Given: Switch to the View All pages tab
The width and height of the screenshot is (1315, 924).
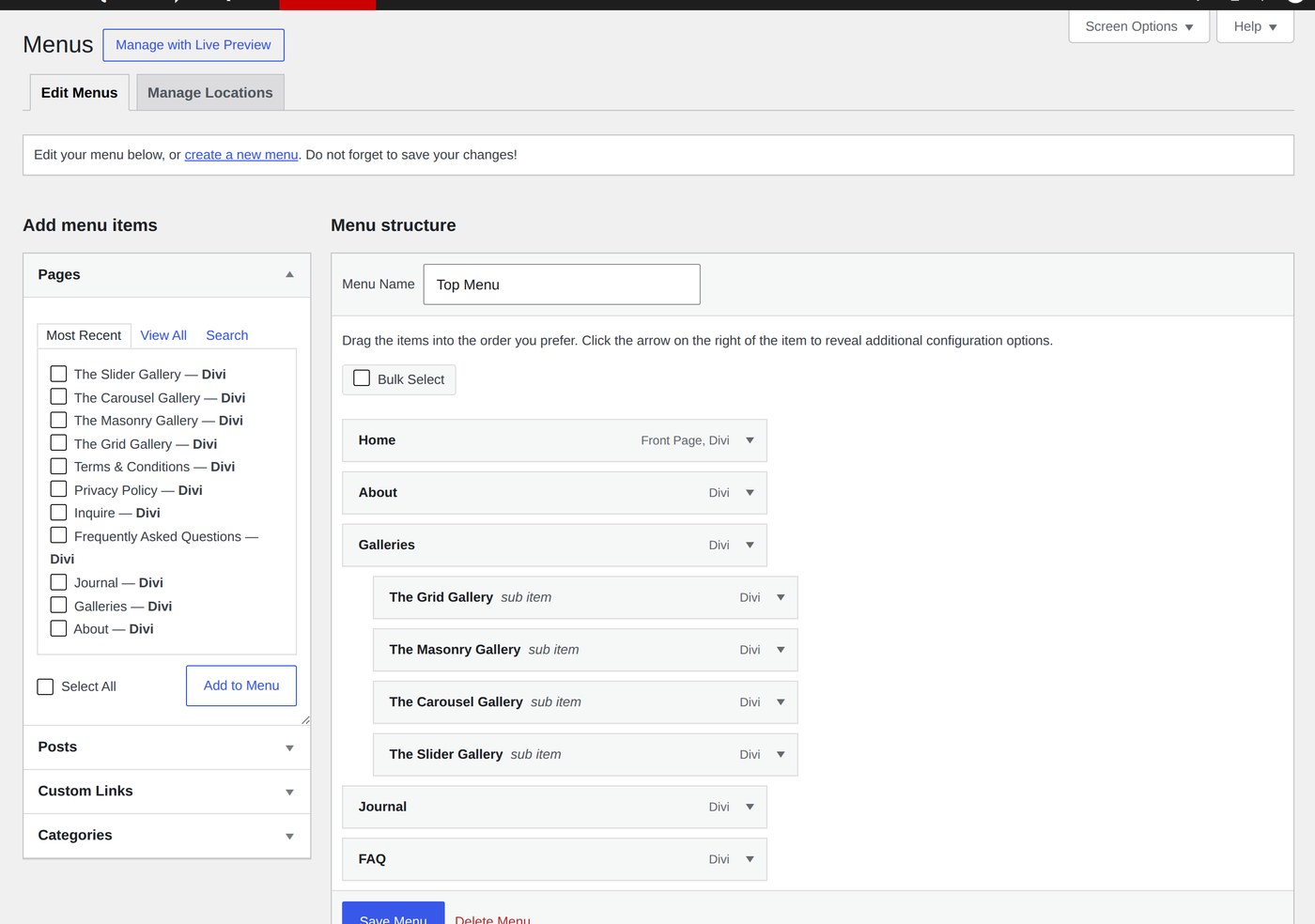Looking at the screenshot, I should (163, 335).
